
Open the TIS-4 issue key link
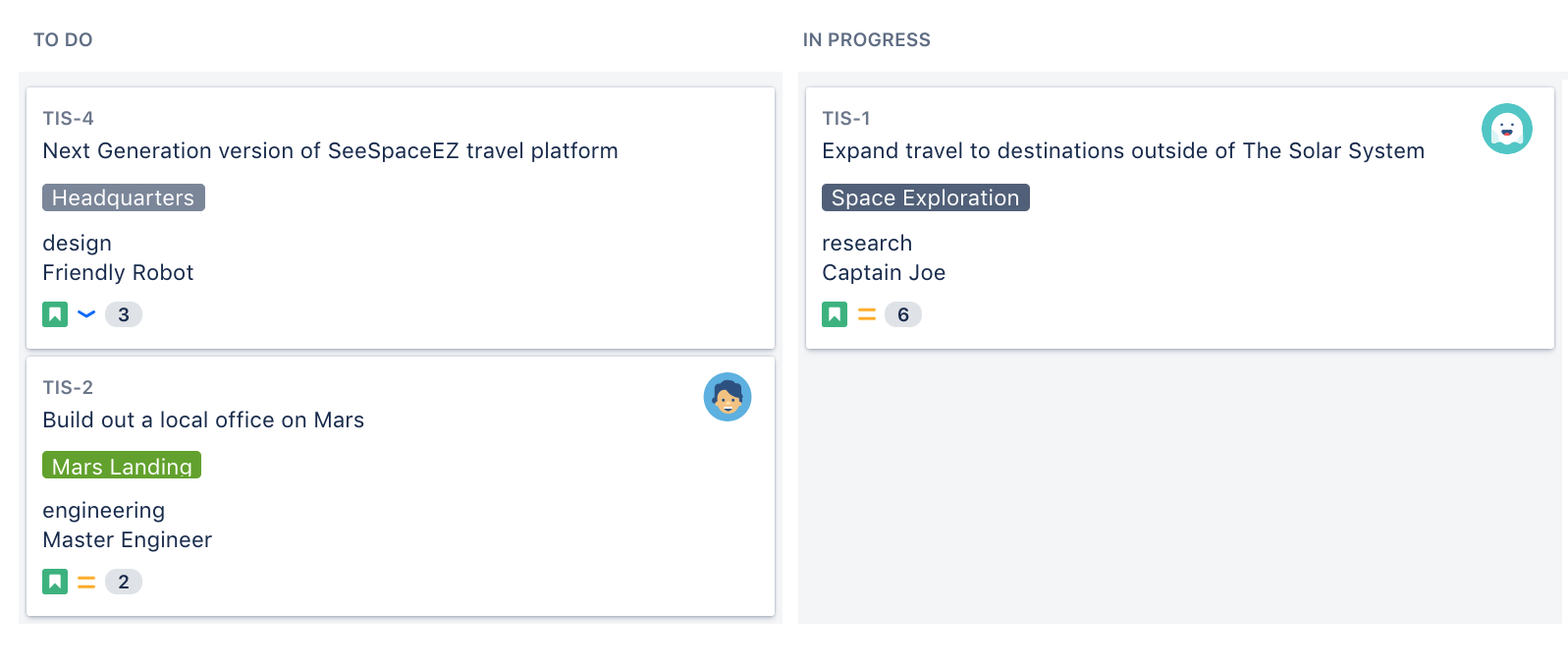[x=68, y=119]
